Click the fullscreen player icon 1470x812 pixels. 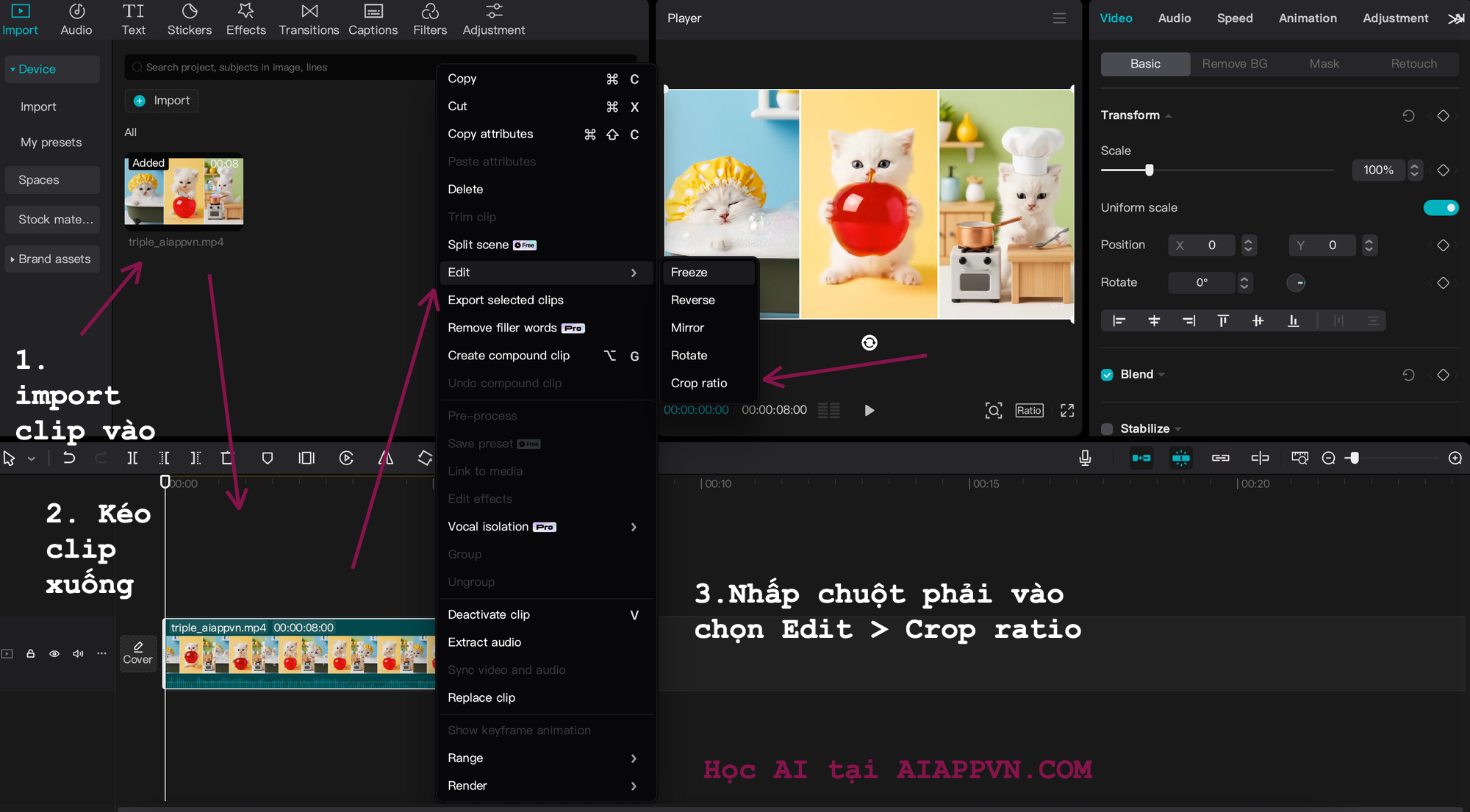click(x=1067, y=410)
